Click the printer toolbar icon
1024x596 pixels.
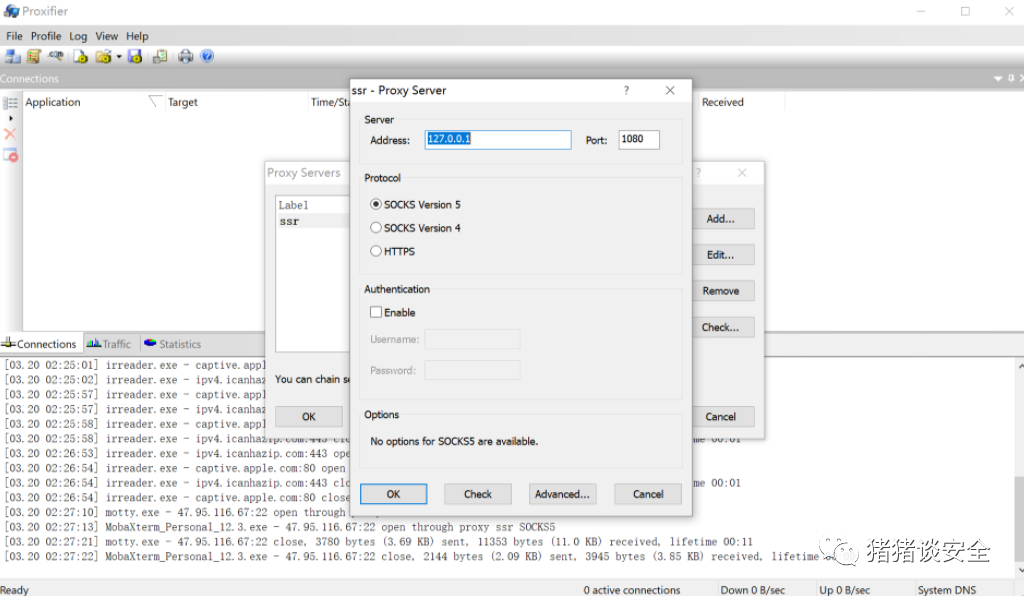185,56
